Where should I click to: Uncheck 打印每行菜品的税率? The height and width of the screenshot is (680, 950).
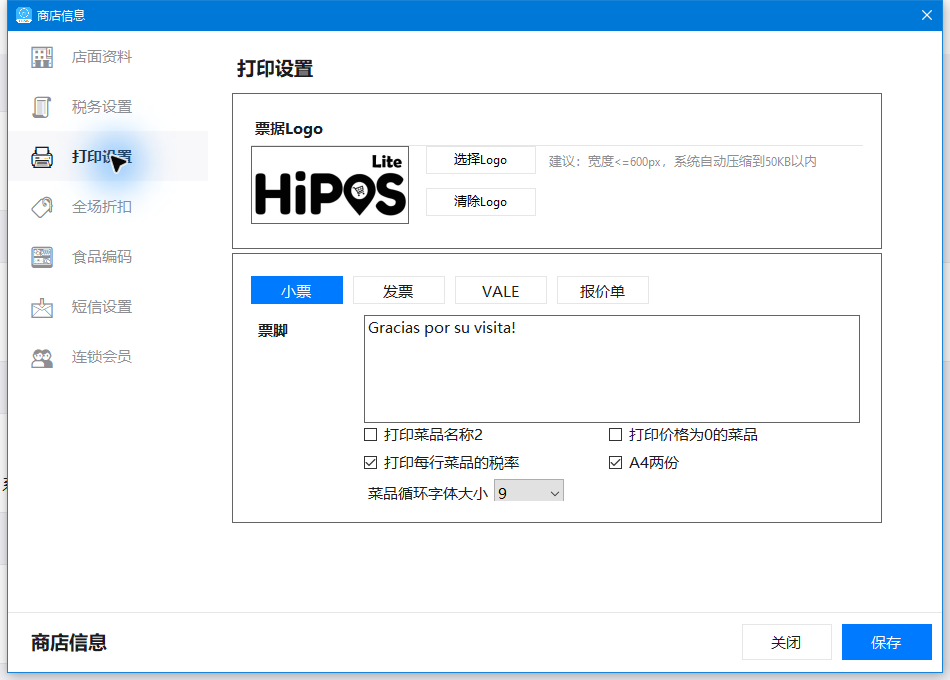tap(370, 463)
